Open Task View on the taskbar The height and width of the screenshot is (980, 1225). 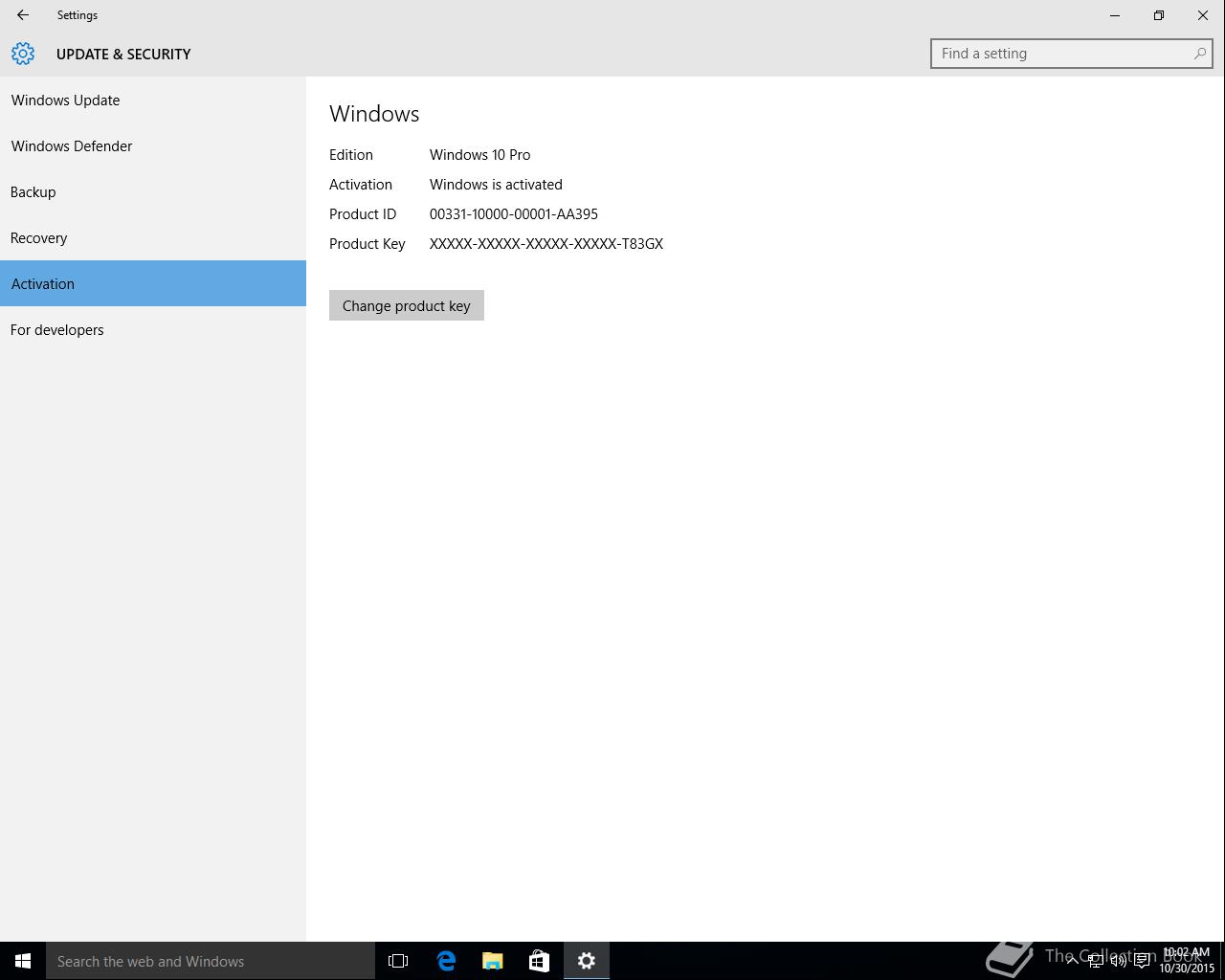pyautogui.click(x=398, y=961)
